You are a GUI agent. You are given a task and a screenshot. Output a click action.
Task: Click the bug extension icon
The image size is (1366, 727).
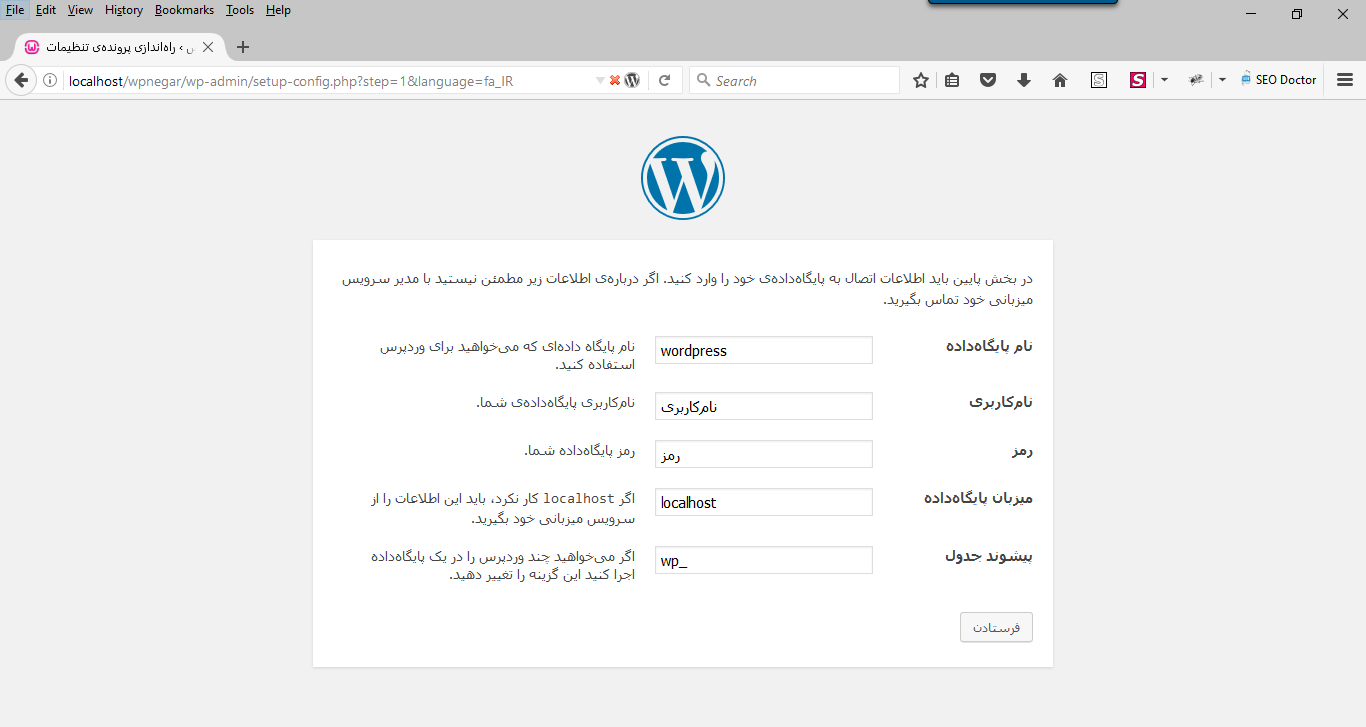(1195, 80)
